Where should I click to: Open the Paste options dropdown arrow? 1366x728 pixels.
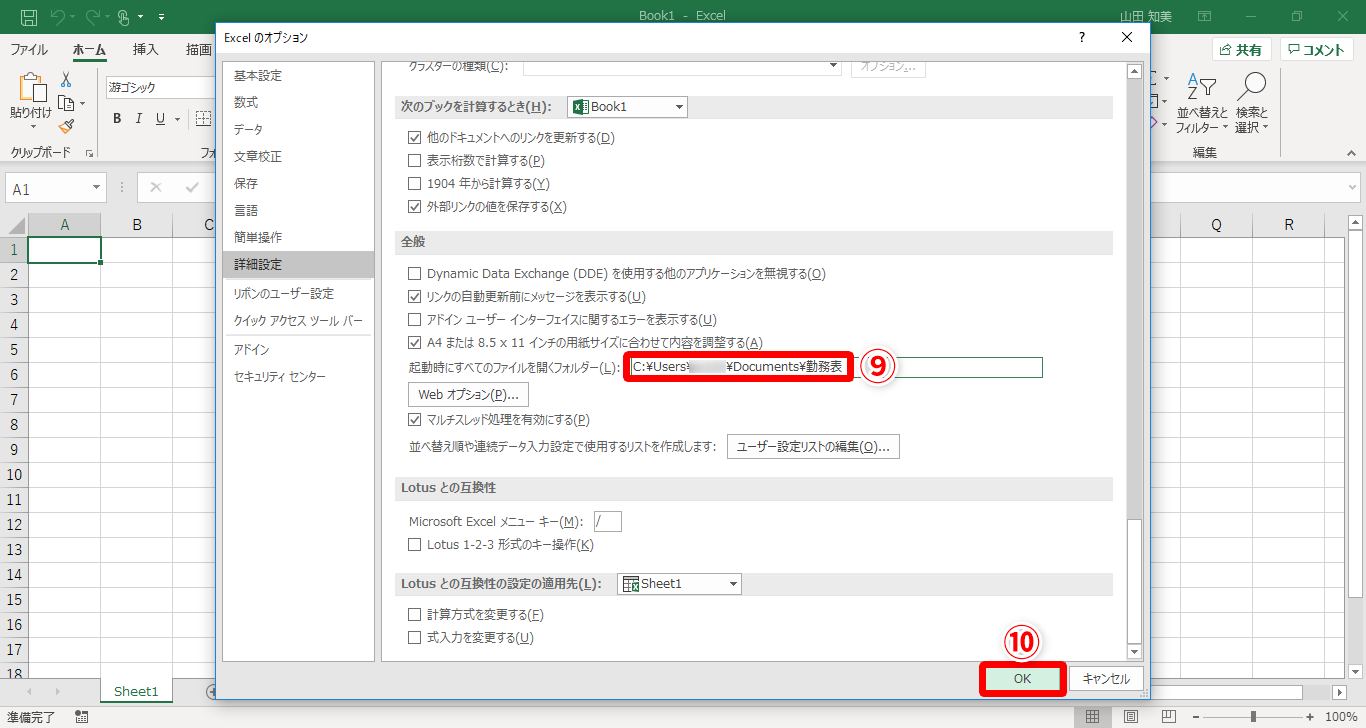click(x=31, y=126)
